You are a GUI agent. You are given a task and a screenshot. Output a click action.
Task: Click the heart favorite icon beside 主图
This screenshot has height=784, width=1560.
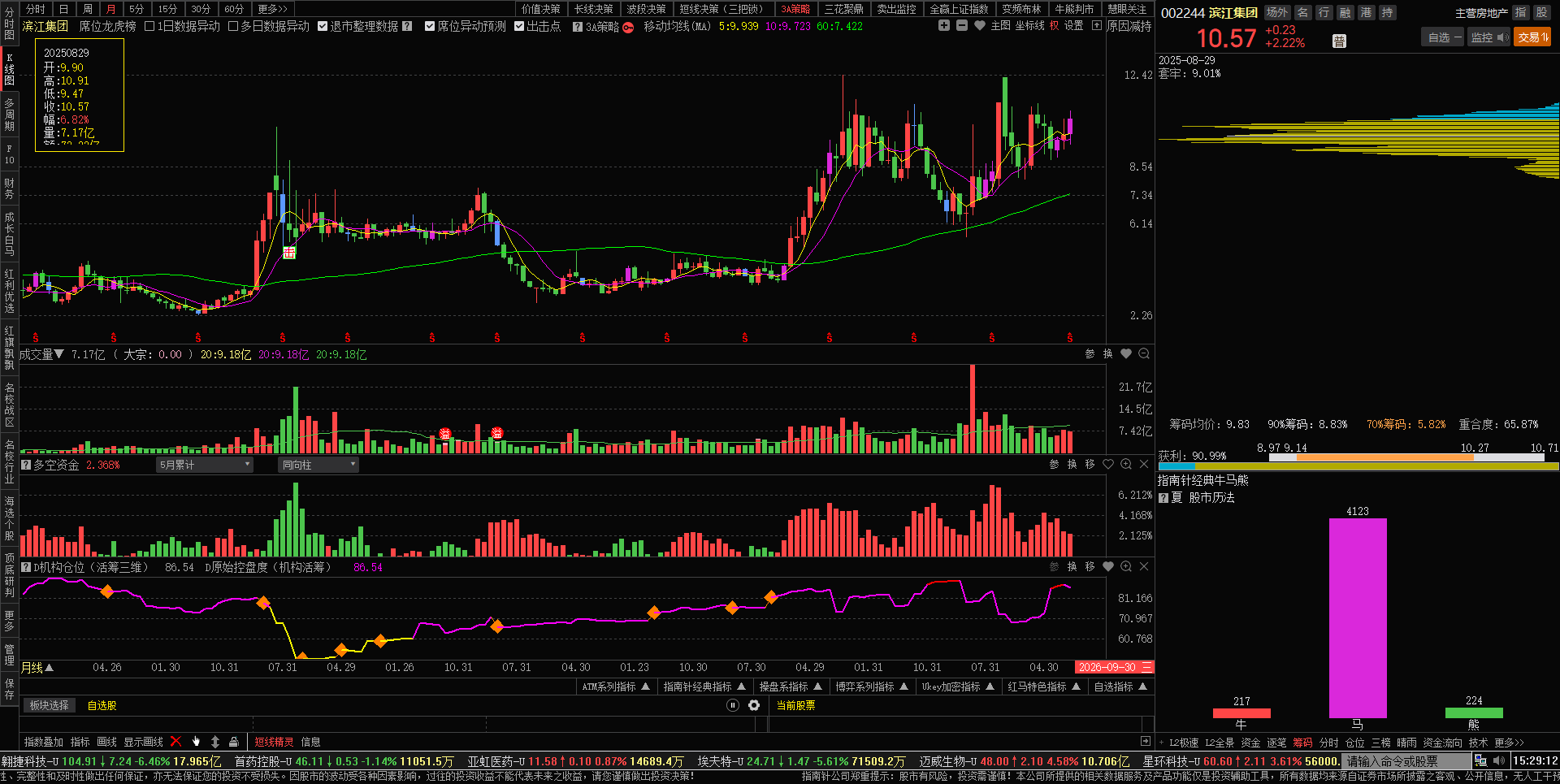tap(980, 26)
